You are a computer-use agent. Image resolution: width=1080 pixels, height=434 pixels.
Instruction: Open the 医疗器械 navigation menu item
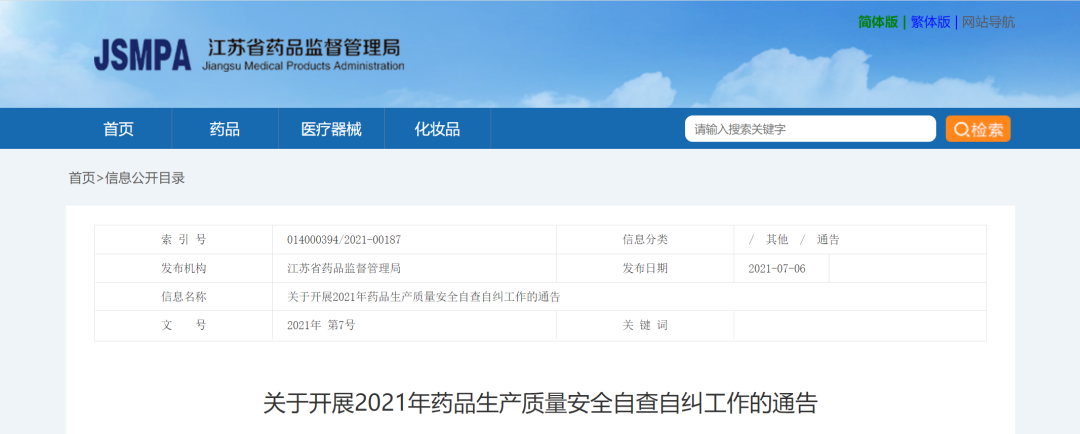pyautogui.click(x=331, y=129)
